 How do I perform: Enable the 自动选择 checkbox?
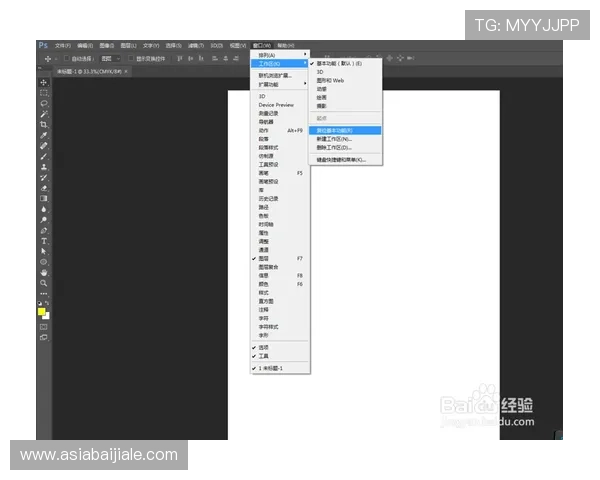[x=64, y=59]
